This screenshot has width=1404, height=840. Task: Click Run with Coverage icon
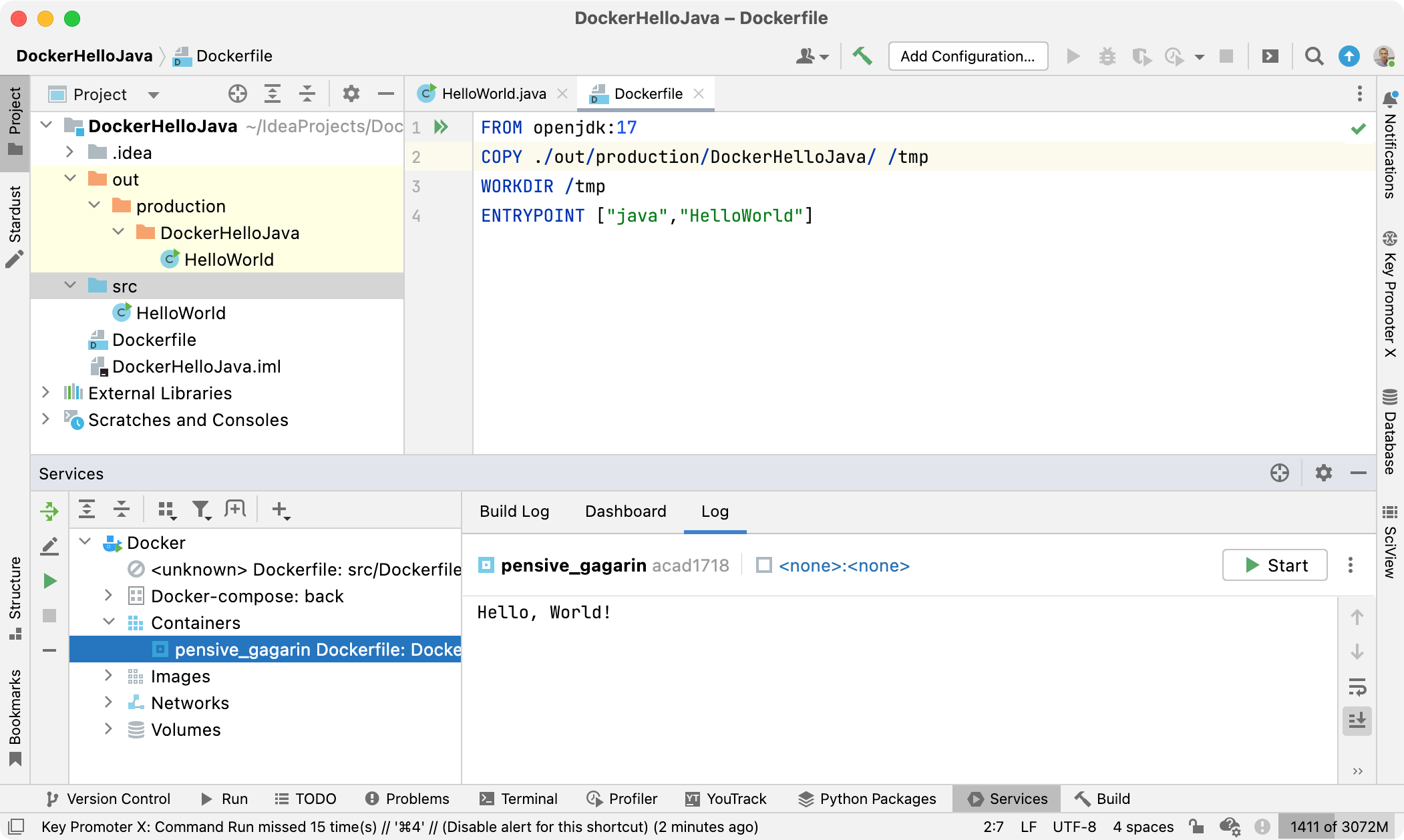(1142, 56)
